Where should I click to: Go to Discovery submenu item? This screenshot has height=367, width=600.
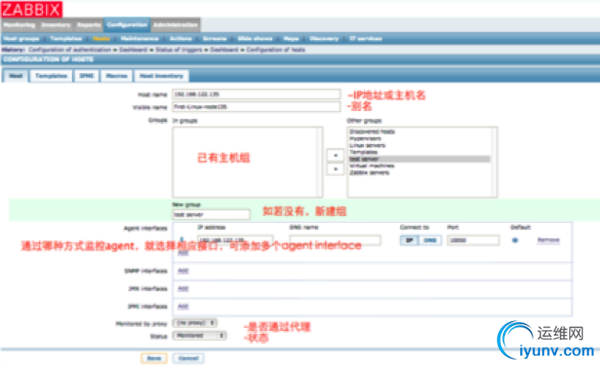[324, 39]
